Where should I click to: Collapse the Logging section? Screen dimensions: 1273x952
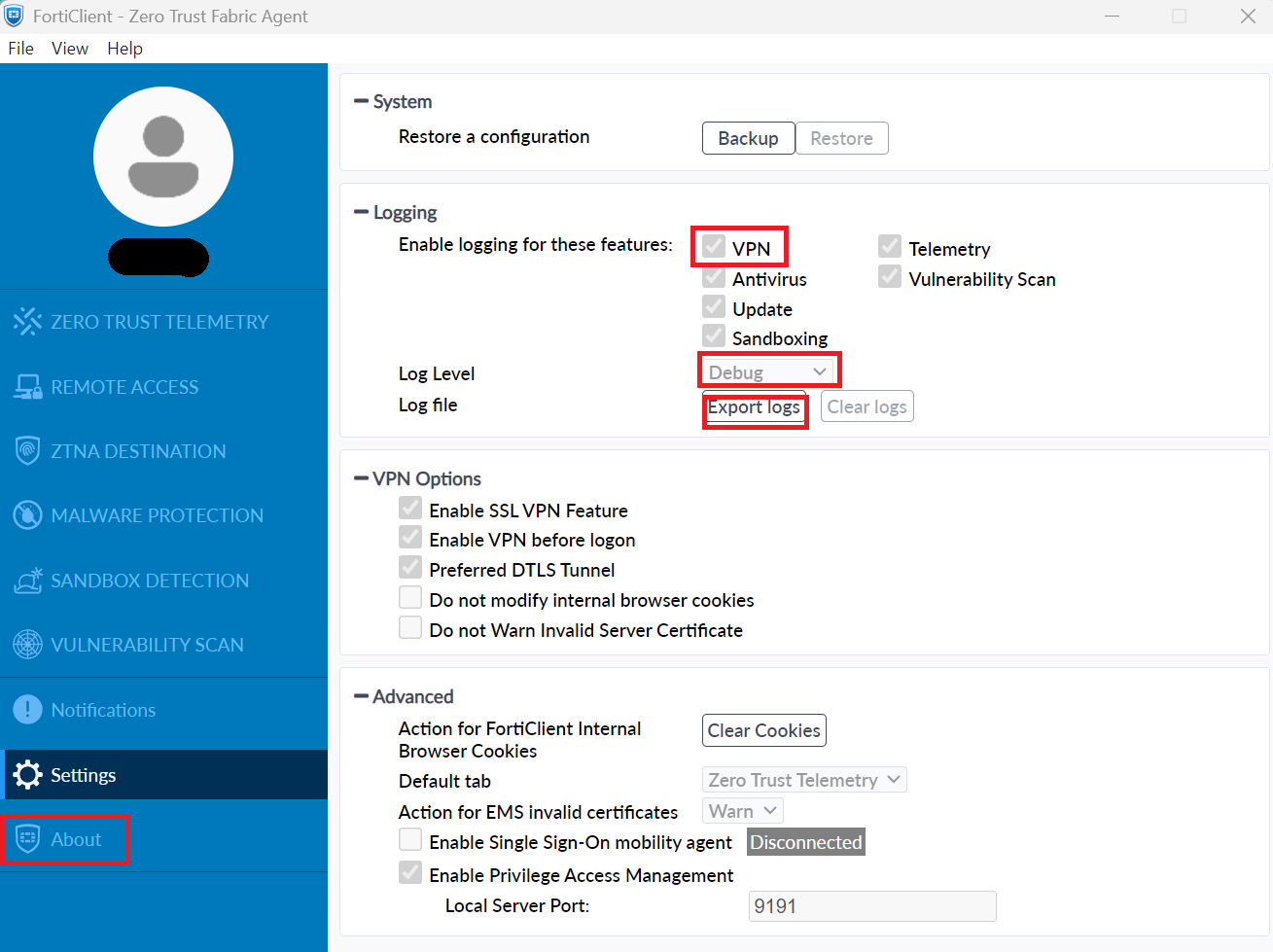pyautogui.click(x=362, y=212)
